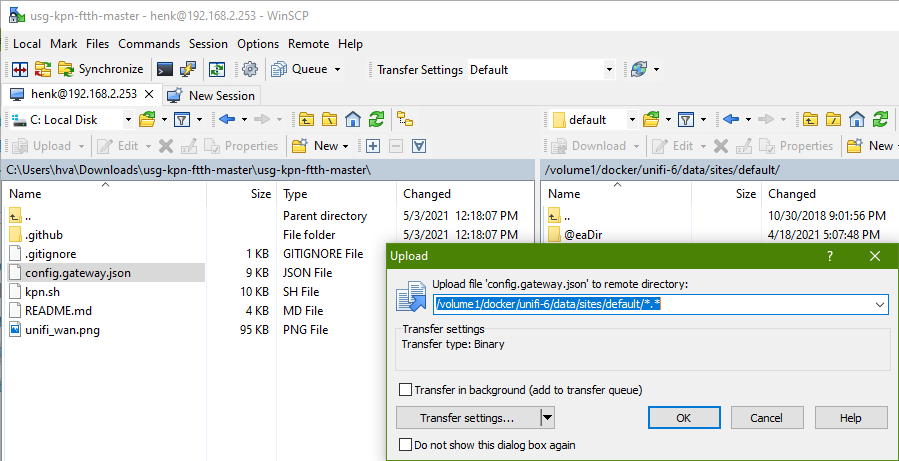Image resolution: width=899 pixels, height=461 pixels.
Task: Go to local home directory icon
Action: coord(353,120)
